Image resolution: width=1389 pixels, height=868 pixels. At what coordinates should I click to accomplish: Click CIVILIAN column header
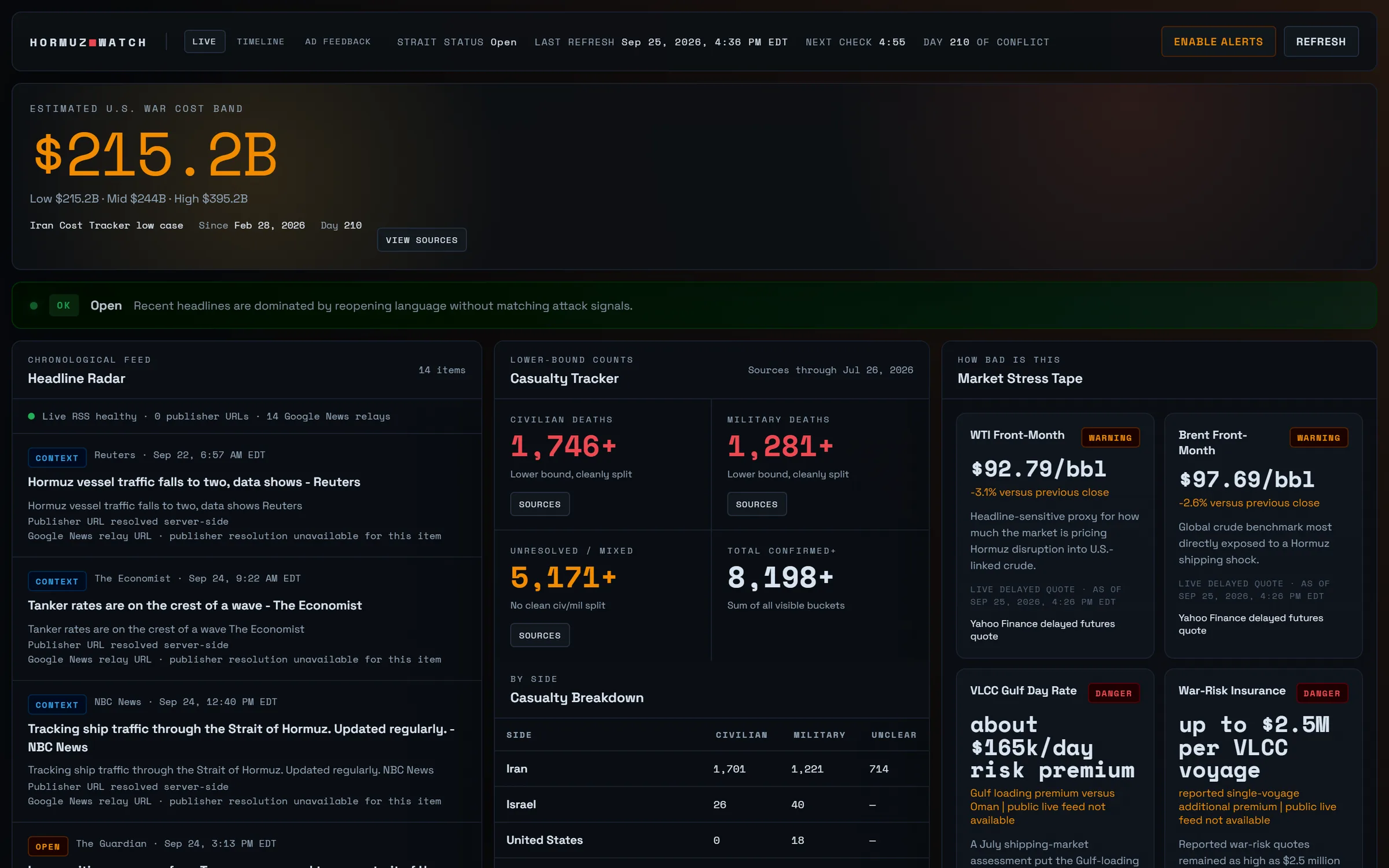[741, 735]
